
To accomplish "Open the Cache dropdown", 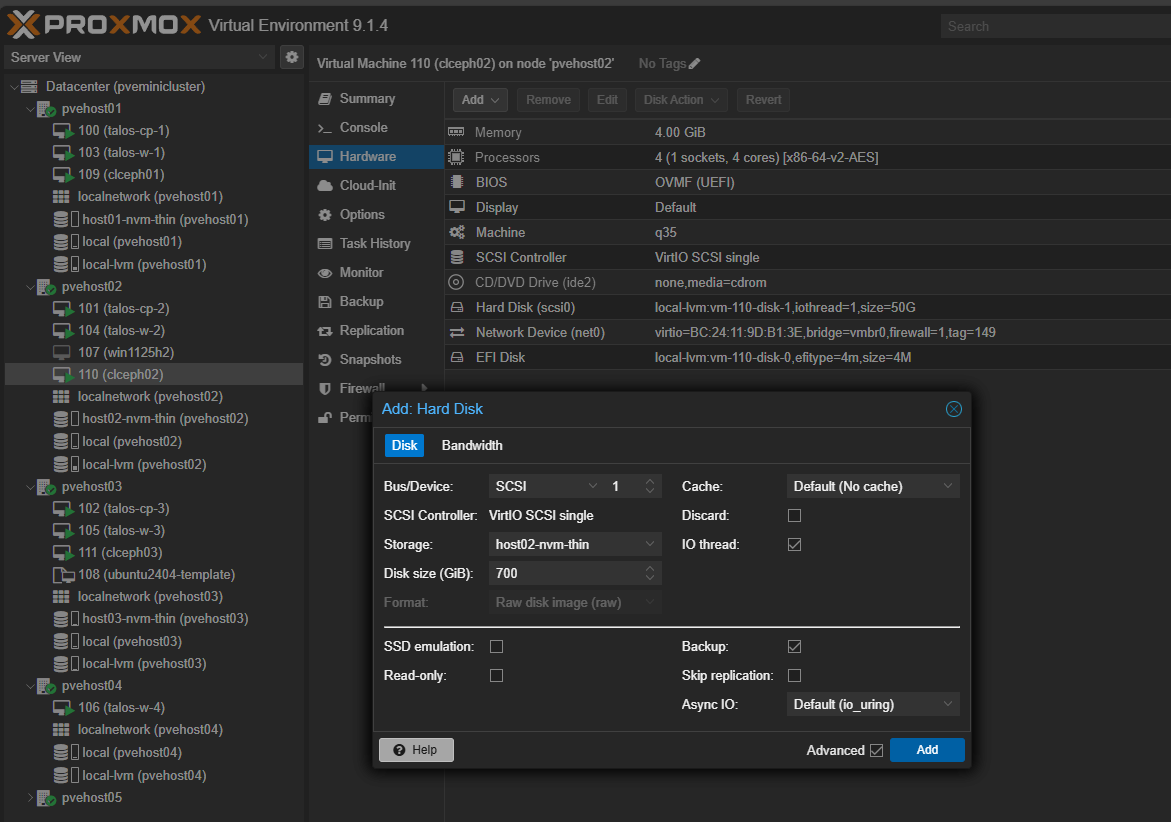I will tap(872, 487).
